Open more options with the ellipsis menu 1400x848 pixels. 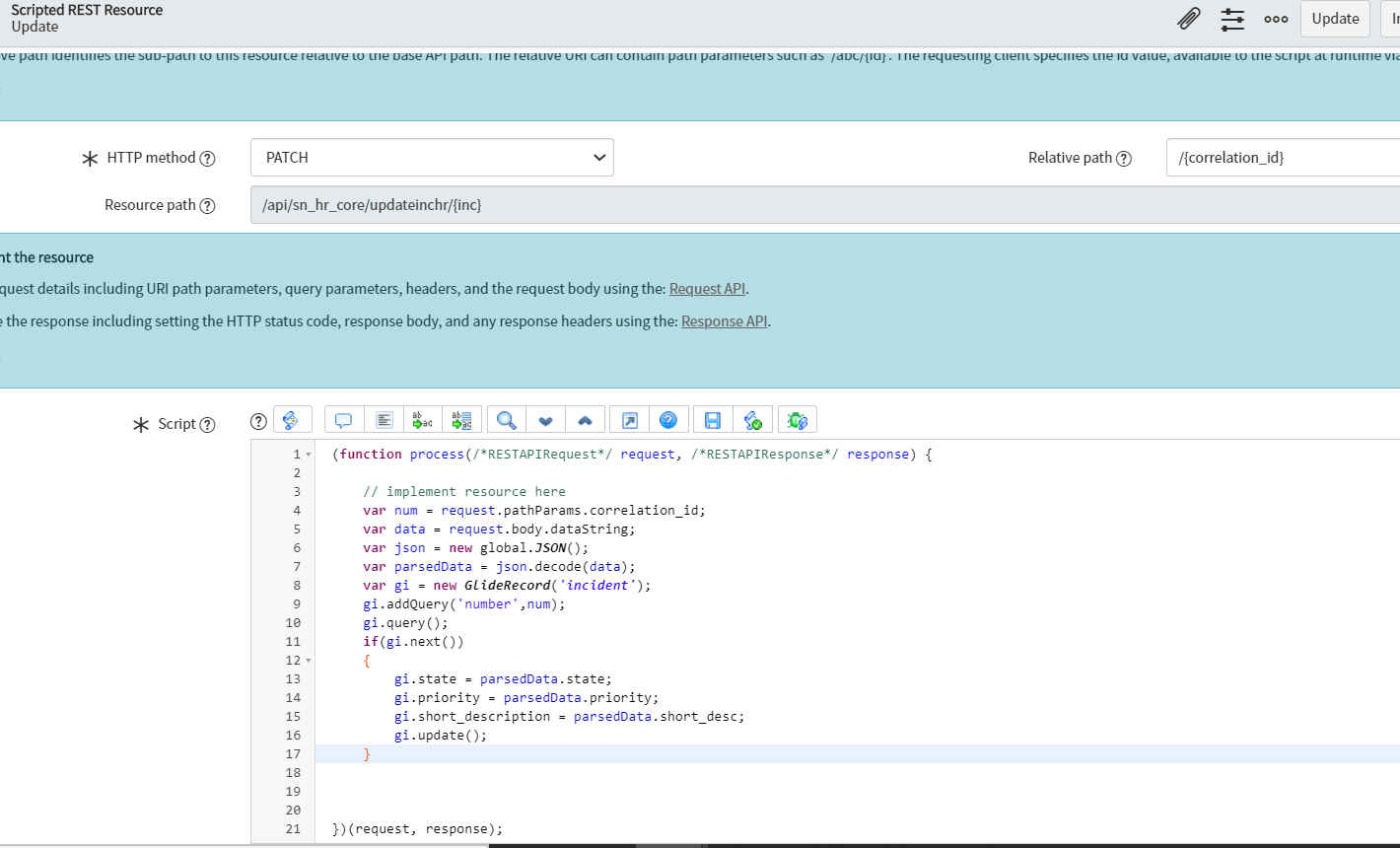click(1276, 18)
